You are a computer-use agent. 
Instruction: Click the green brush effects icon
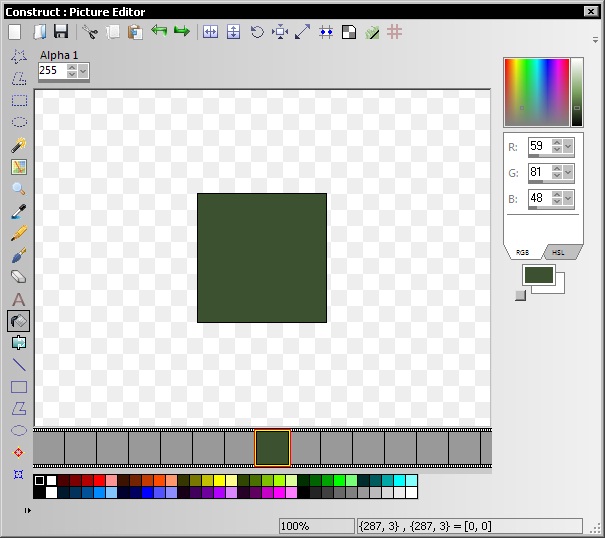[x=372, y=32]
